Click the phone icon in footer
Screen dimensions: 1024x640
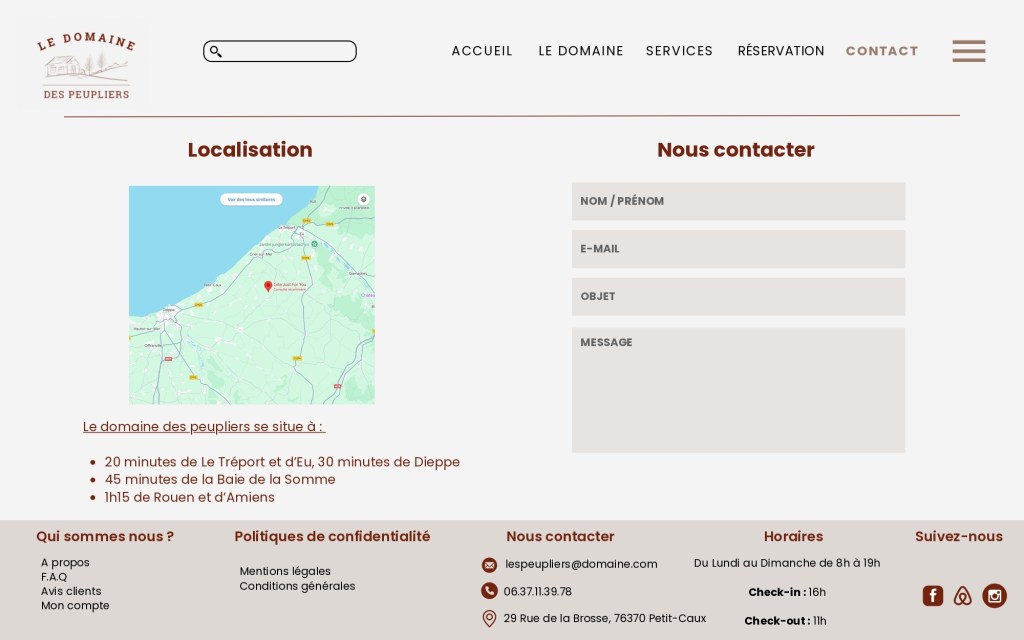[489, 591]
